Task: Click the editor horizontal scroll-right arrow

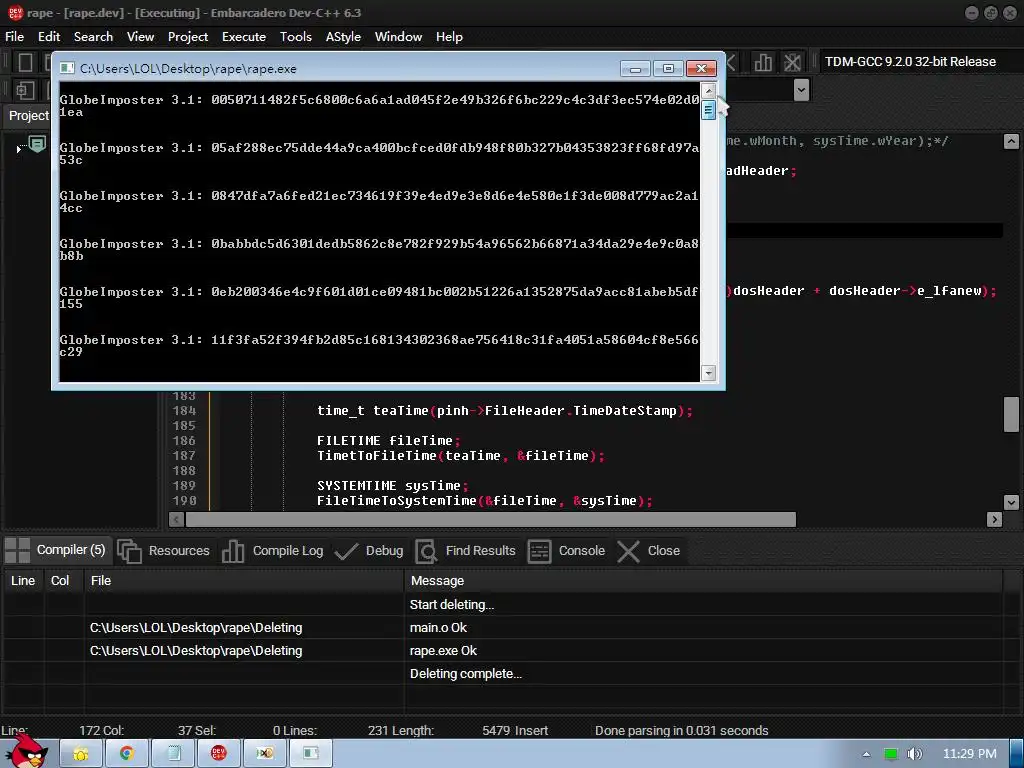Action: (995, 519)
